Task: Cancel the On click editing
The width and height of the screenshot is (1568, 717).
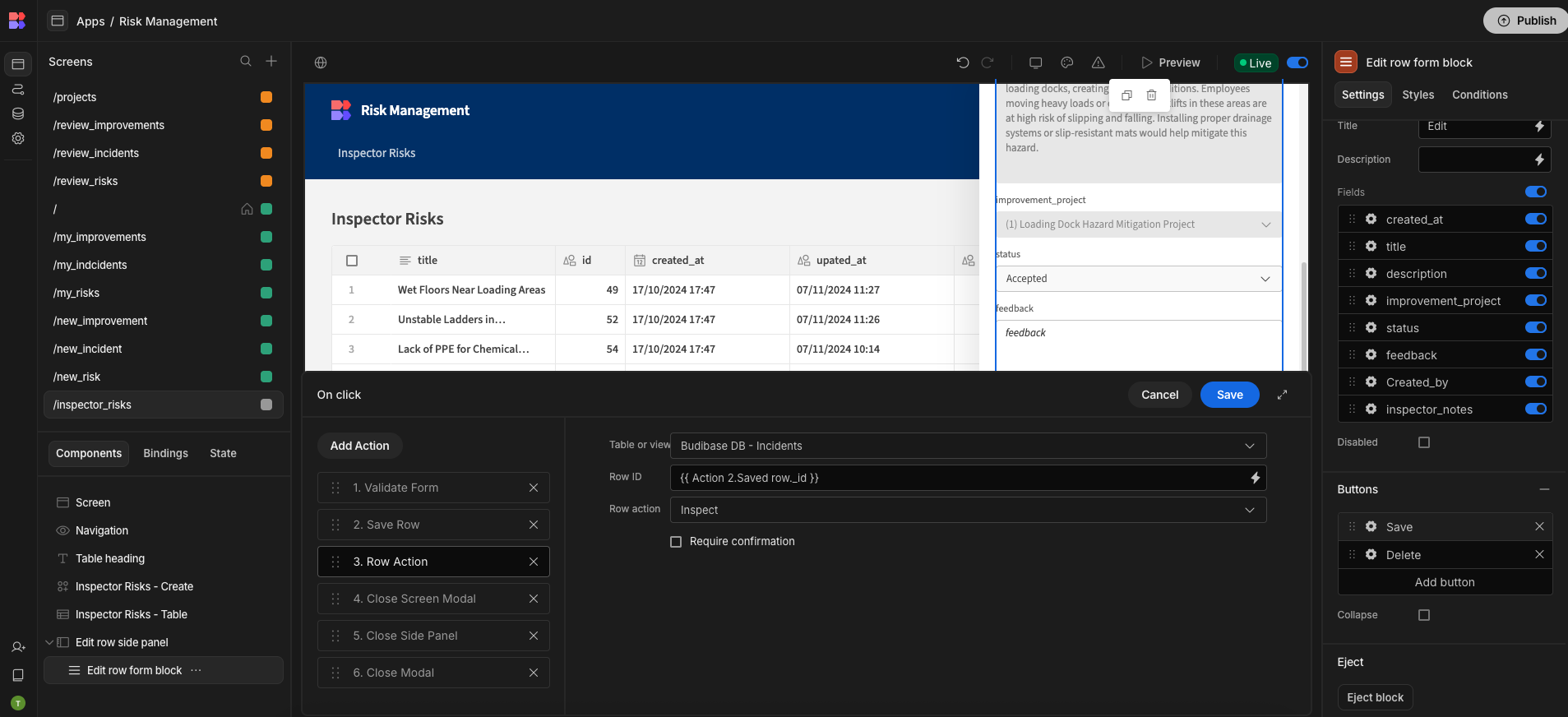Action: point(1159,395)
